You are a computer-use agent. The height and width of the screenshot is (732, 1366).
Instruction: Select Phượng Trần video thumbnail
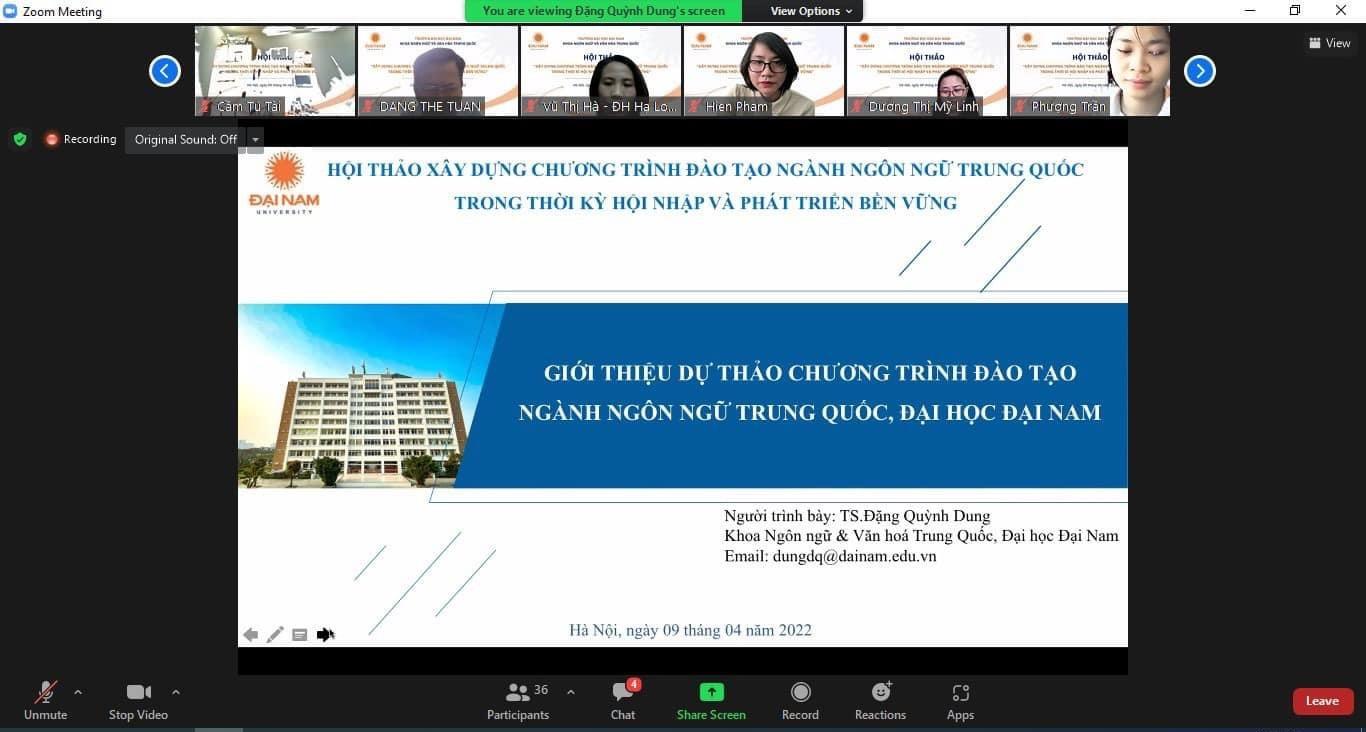pos(1090,71)
